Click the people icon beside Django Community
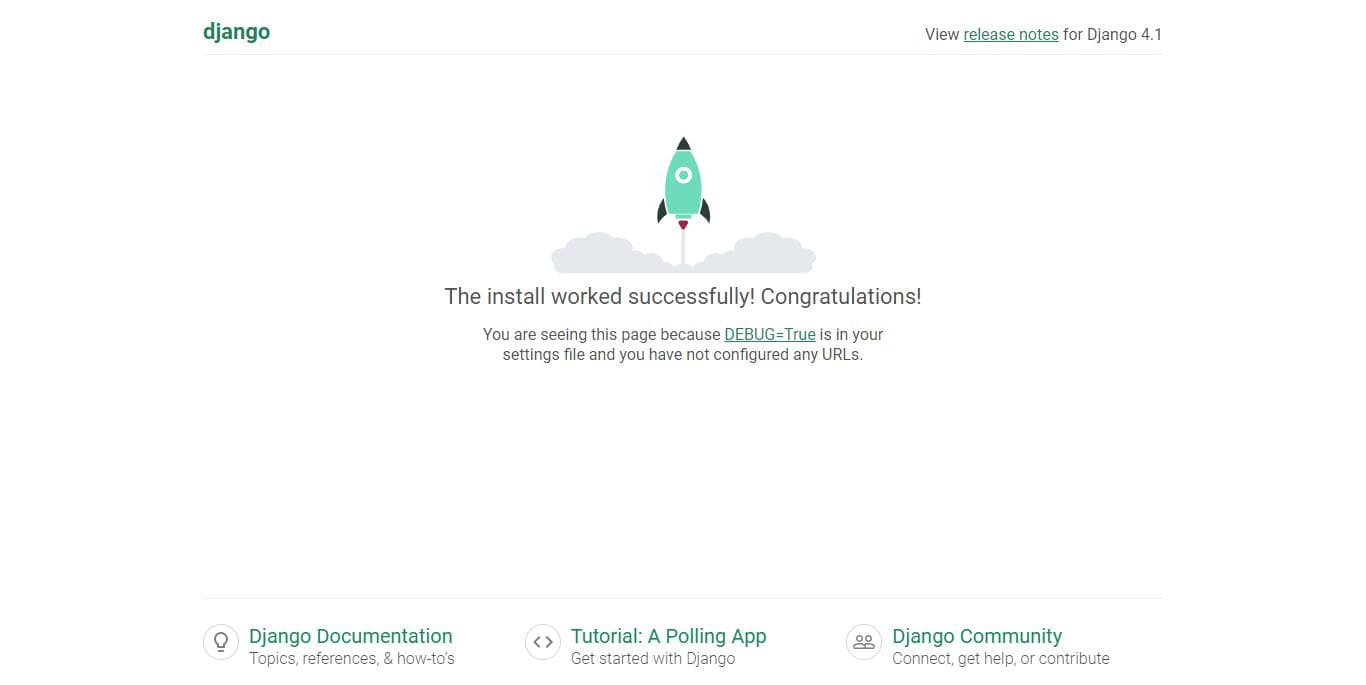 click(x=863, y=642)
